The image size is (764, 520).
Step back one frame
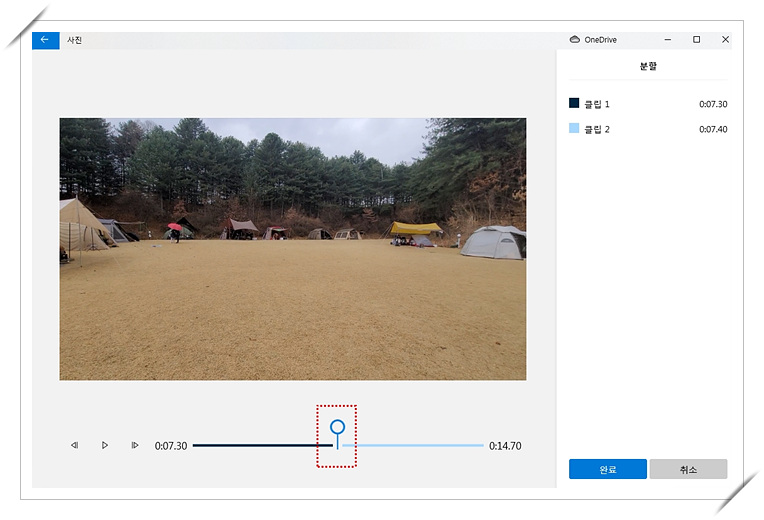click(75, 445)
